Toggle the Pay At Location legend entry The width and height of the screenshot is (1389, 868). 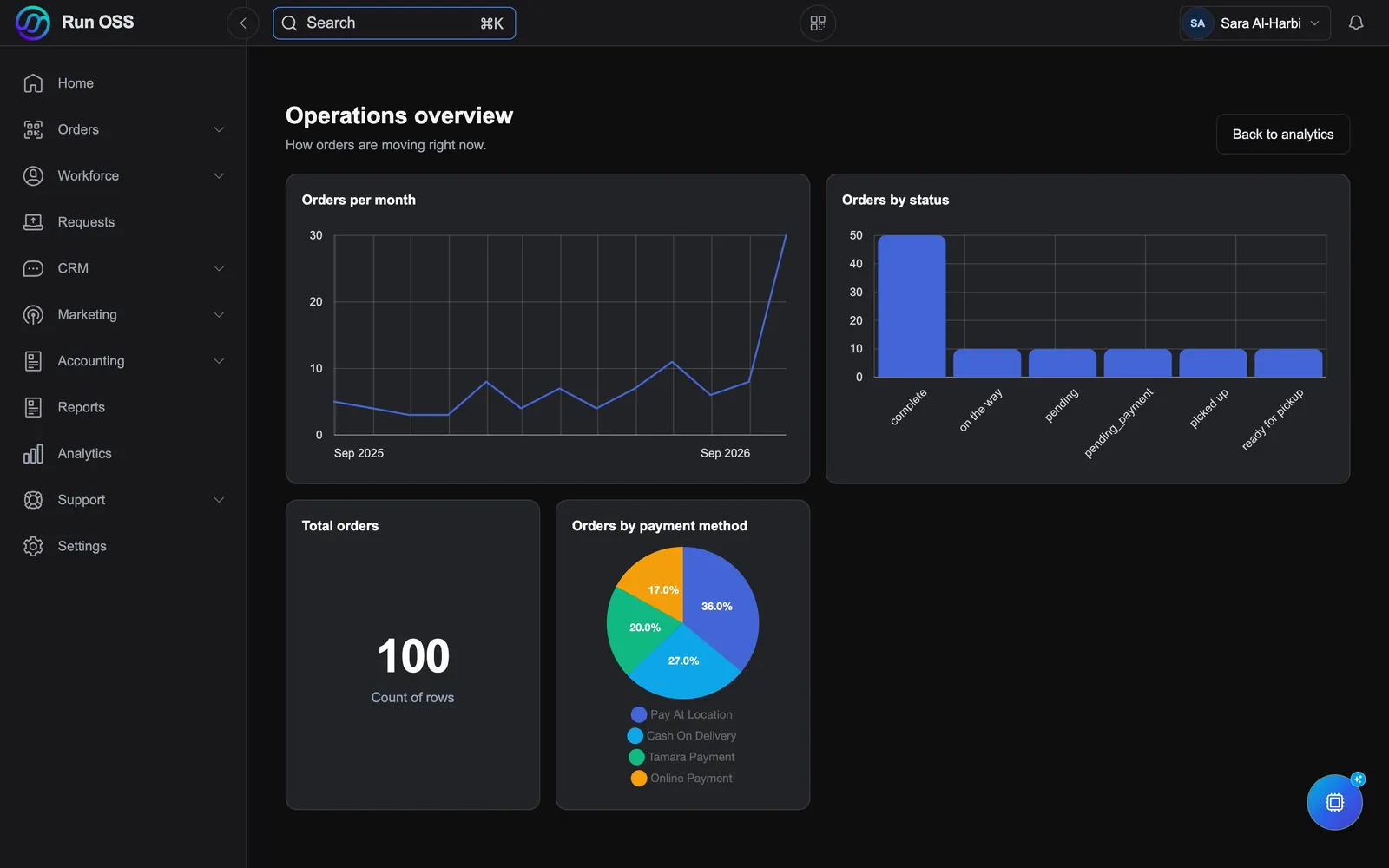pyautogui.click(x=681, y=714)
